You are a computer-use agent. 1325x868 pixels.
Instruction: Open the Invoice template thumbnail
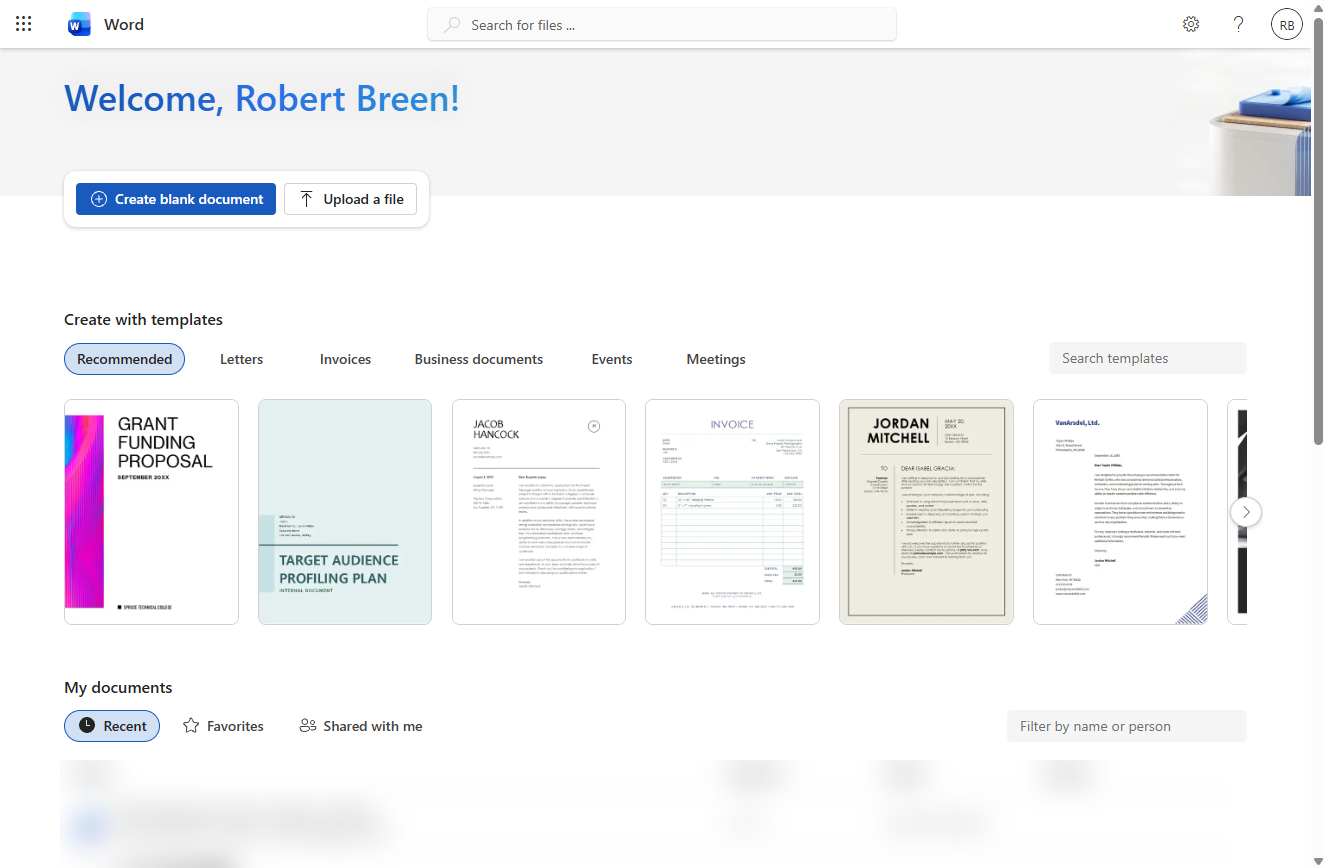pos(732,512)
